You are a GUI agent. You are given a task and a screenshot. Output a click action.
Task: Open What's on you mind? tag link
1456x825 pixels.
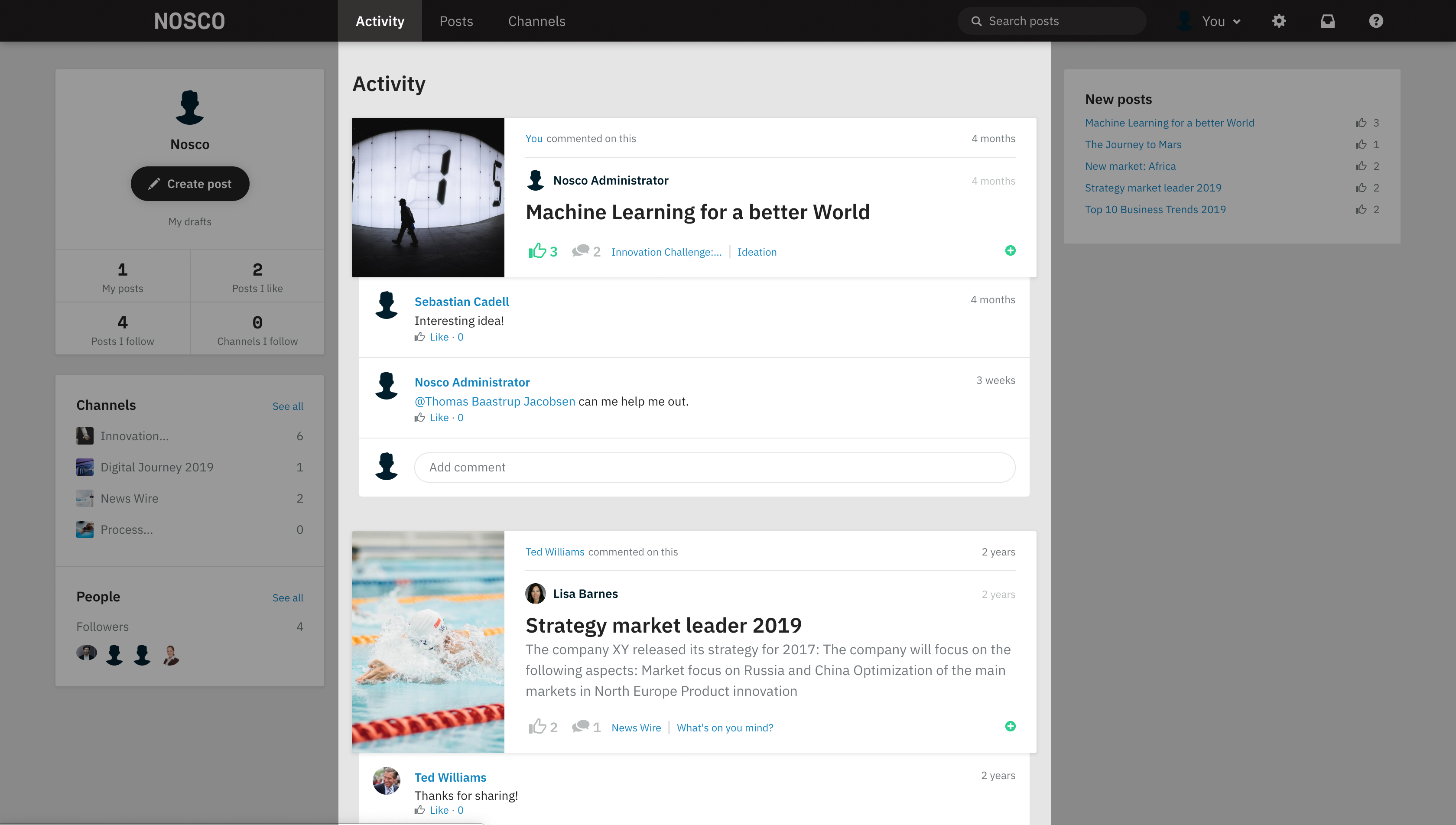[x=725, y=728]
